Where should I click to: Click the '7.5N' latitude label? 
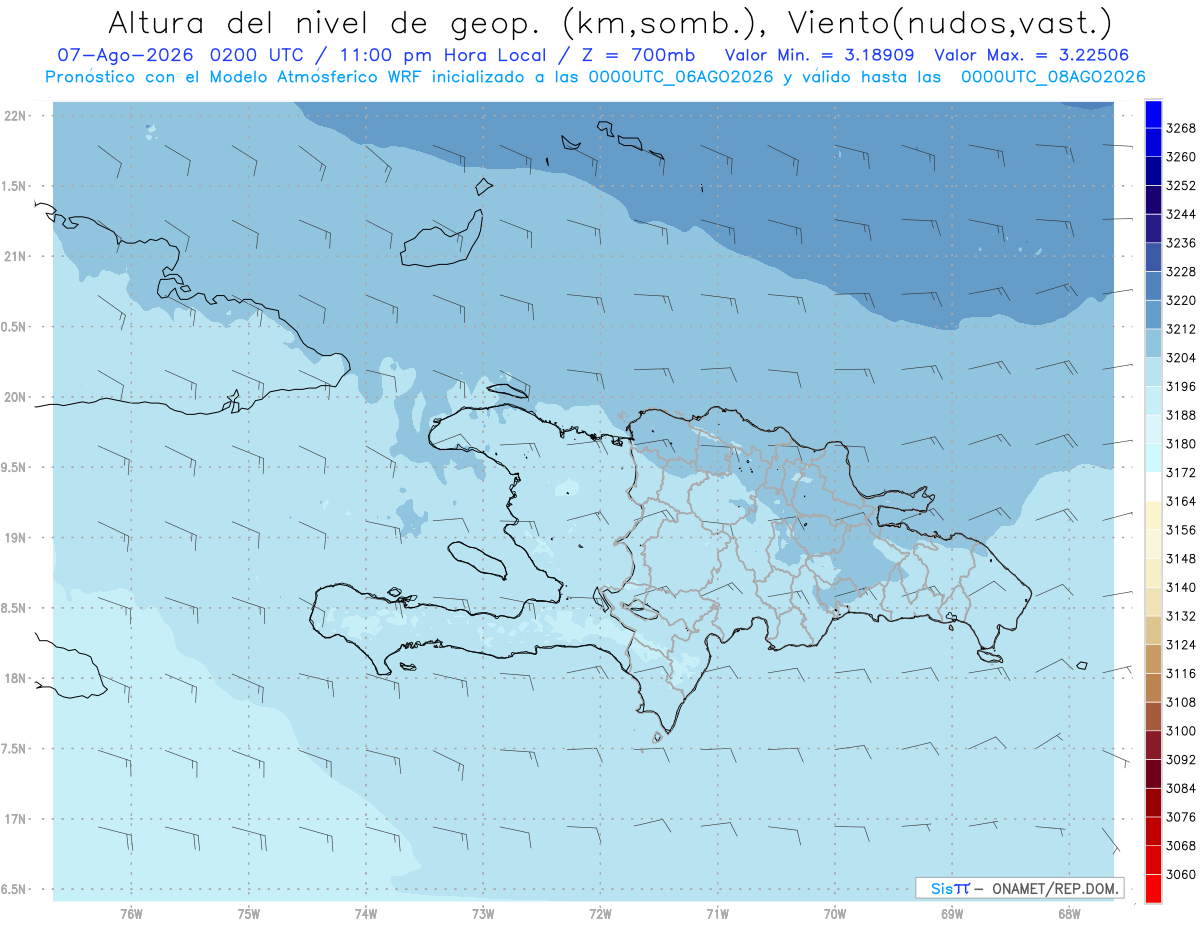coord(14,748)
